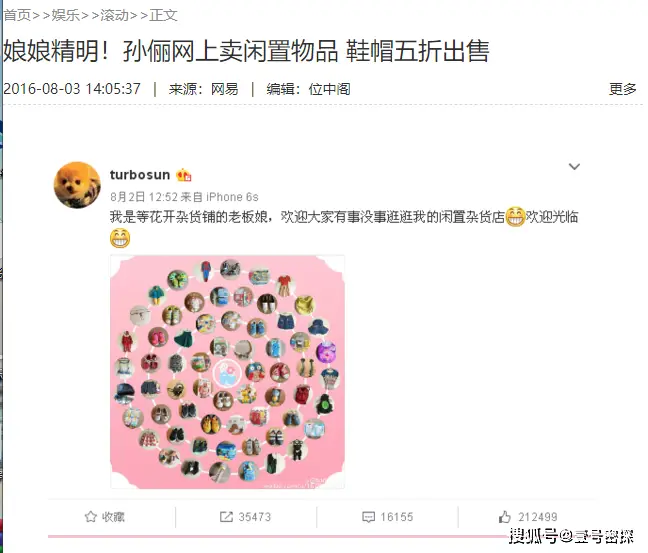Click the thumbs-up like icon
This screenshot has height=553, width=648.
pos(505,517)
